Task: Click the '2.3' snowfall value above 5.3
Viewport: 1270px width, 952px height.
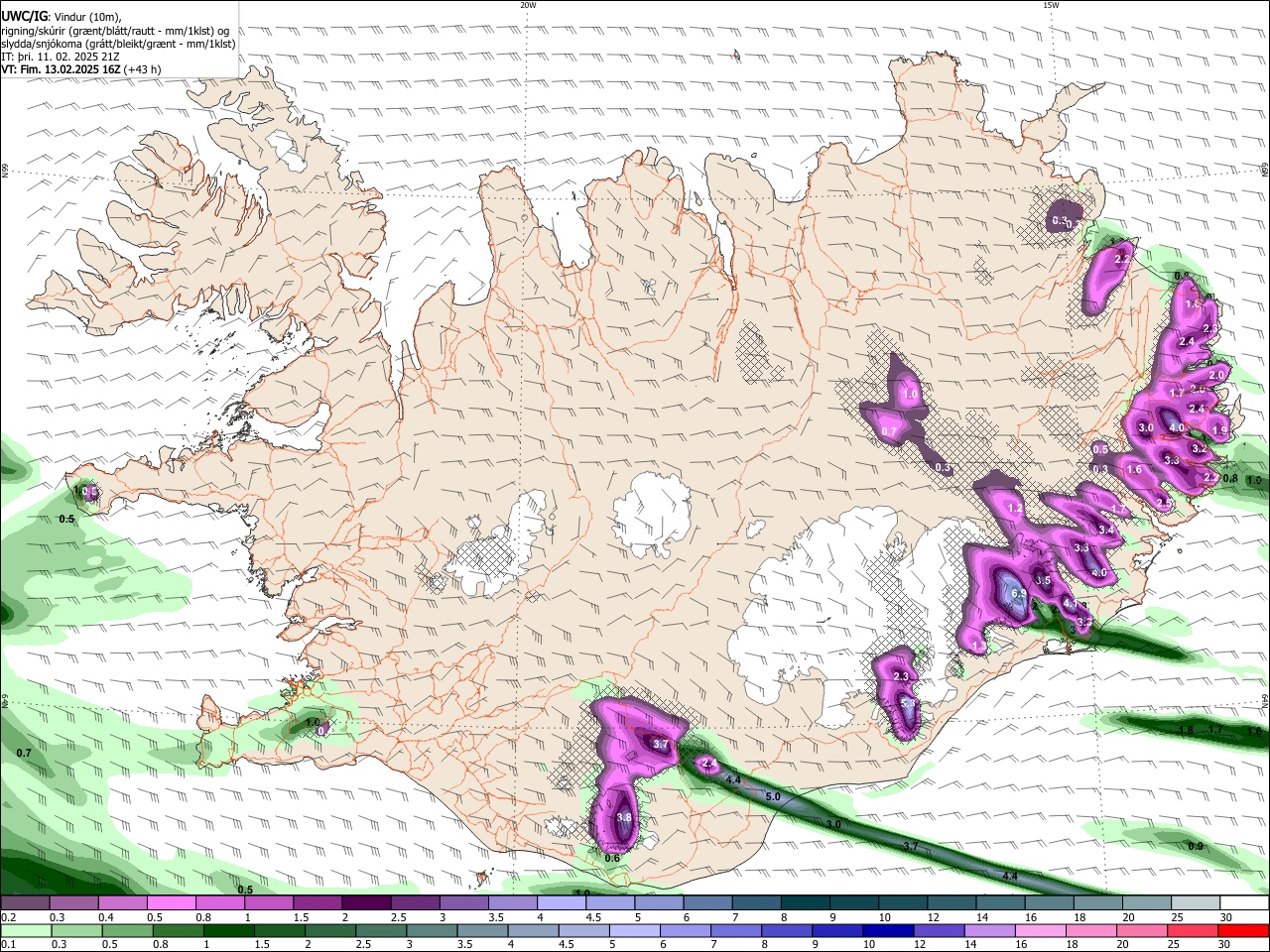Action: (x=901, y=676)
